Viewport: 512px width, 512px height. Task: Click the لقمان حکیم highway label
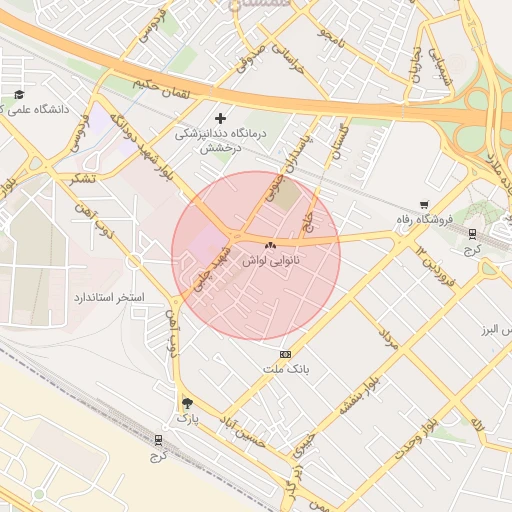point(161,89)
